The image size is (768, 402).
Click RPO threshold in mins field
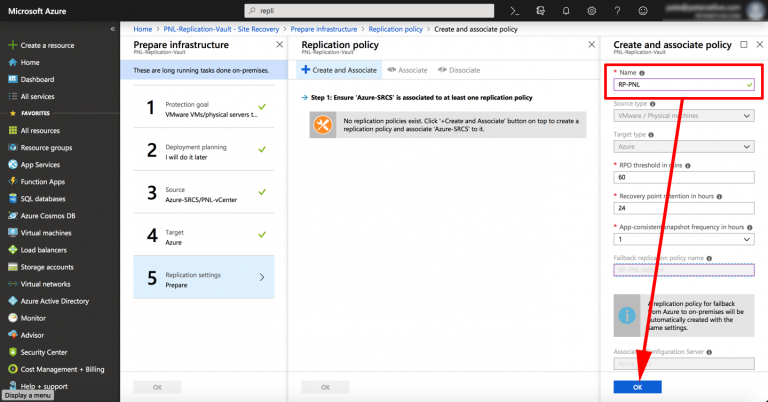(684, 177)
